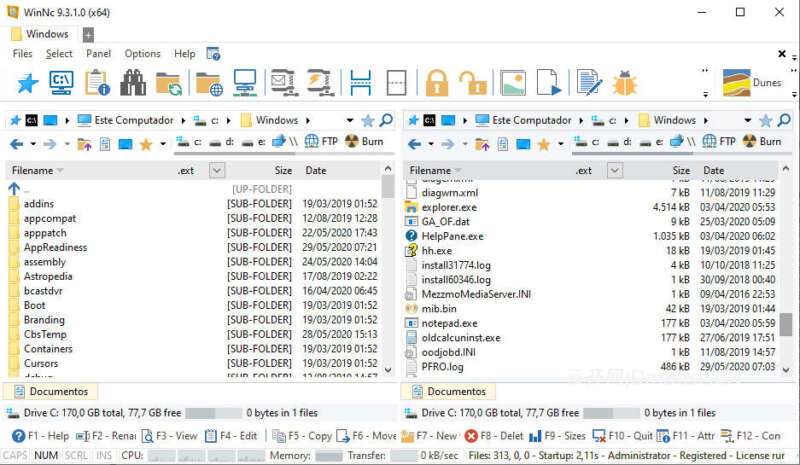Open the folder with globe FTP icon
Image resolution: width=800 pixels, height=465 pixels.
[x=209, y=83]
